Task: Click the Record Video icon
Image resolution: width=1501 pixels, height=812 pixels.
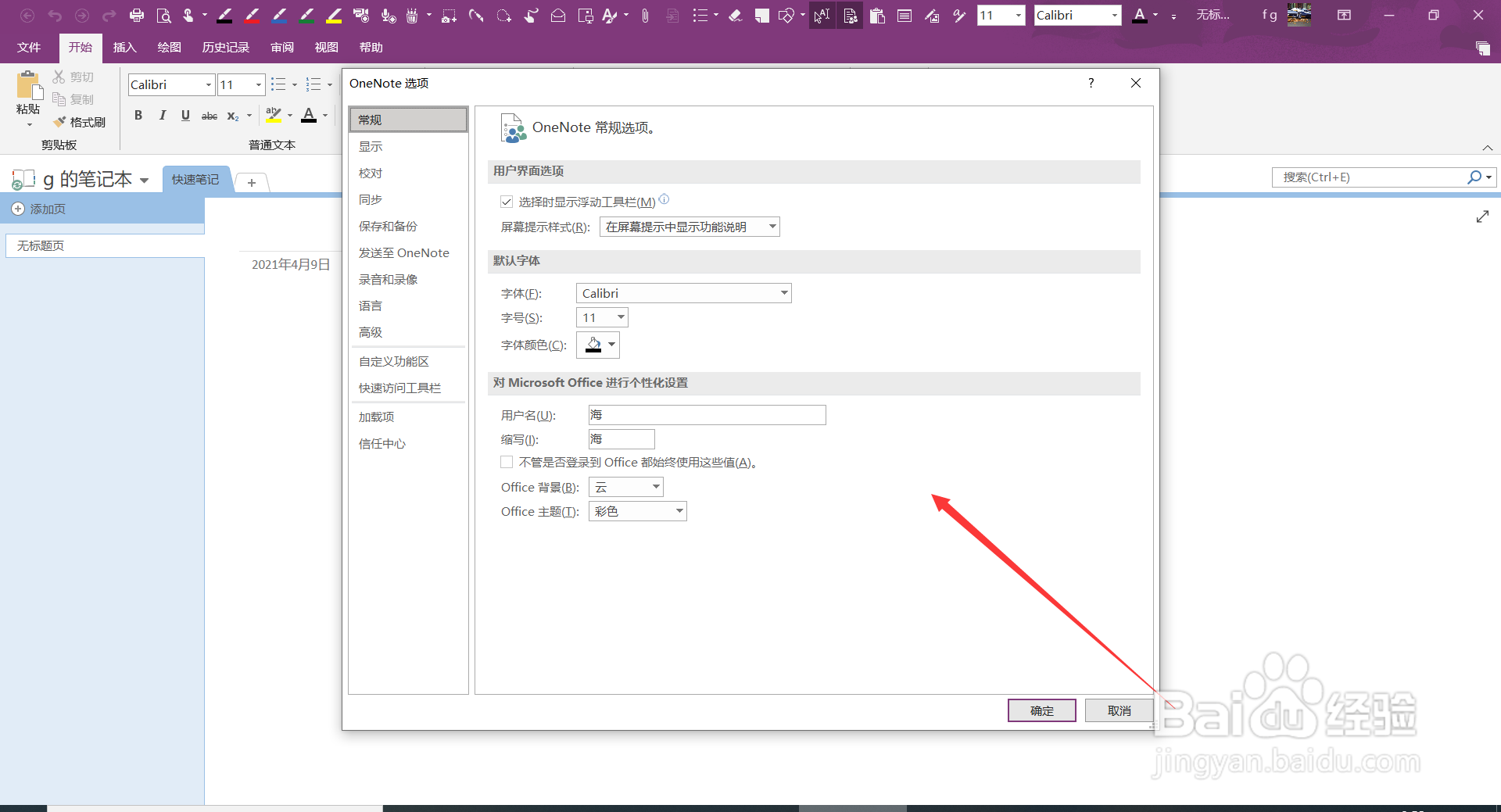Action: (361, 15)
